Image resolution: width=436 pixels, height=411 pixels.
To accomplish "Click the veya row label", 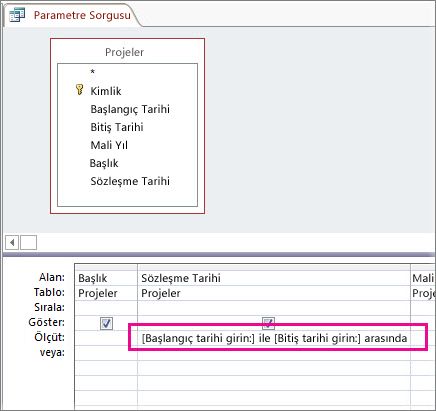I will pyautogui.click(x=52, y=352).
